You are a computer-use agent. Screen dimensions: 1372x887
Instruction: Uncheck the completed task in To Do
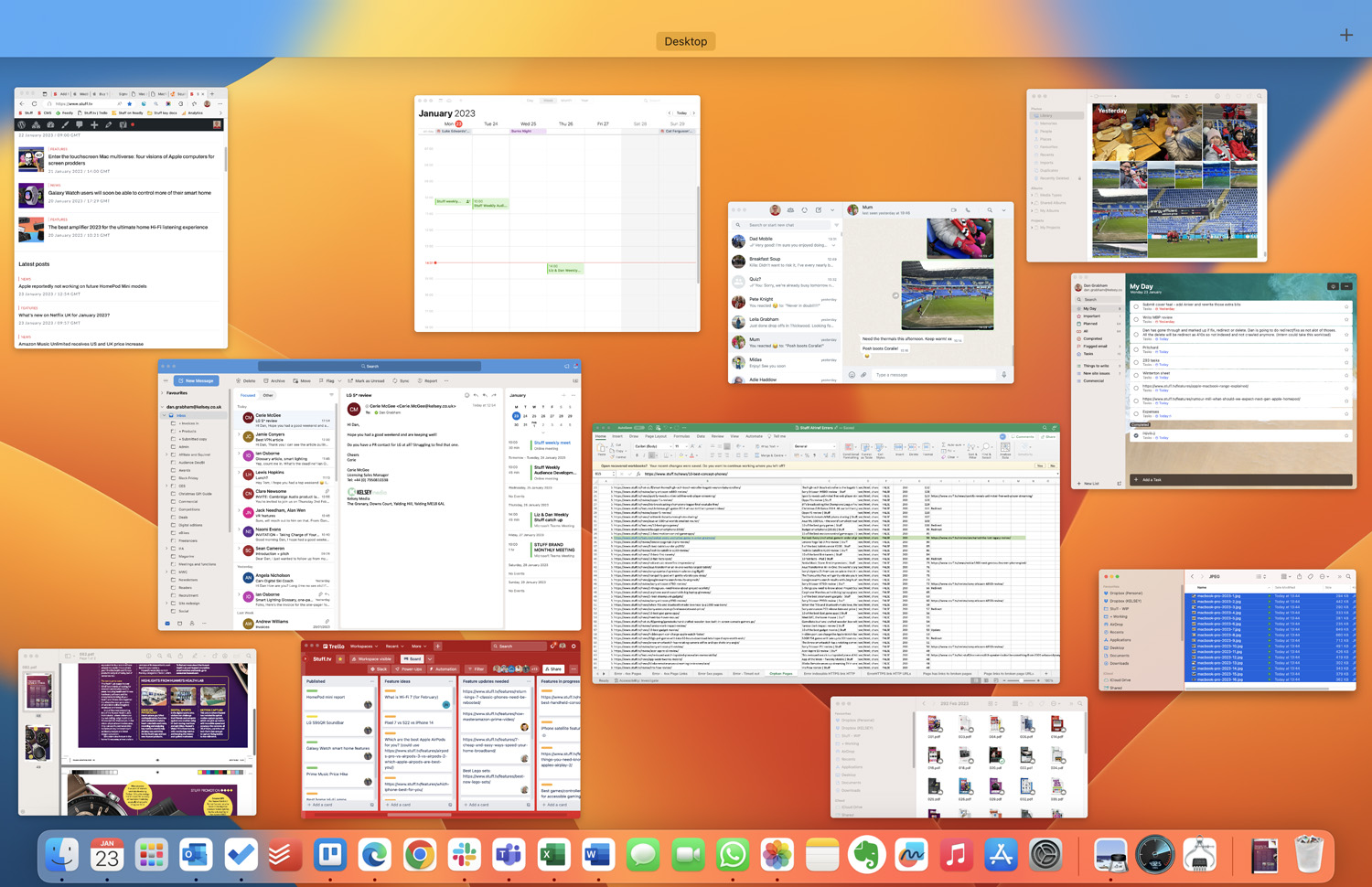coord(1136,435)
